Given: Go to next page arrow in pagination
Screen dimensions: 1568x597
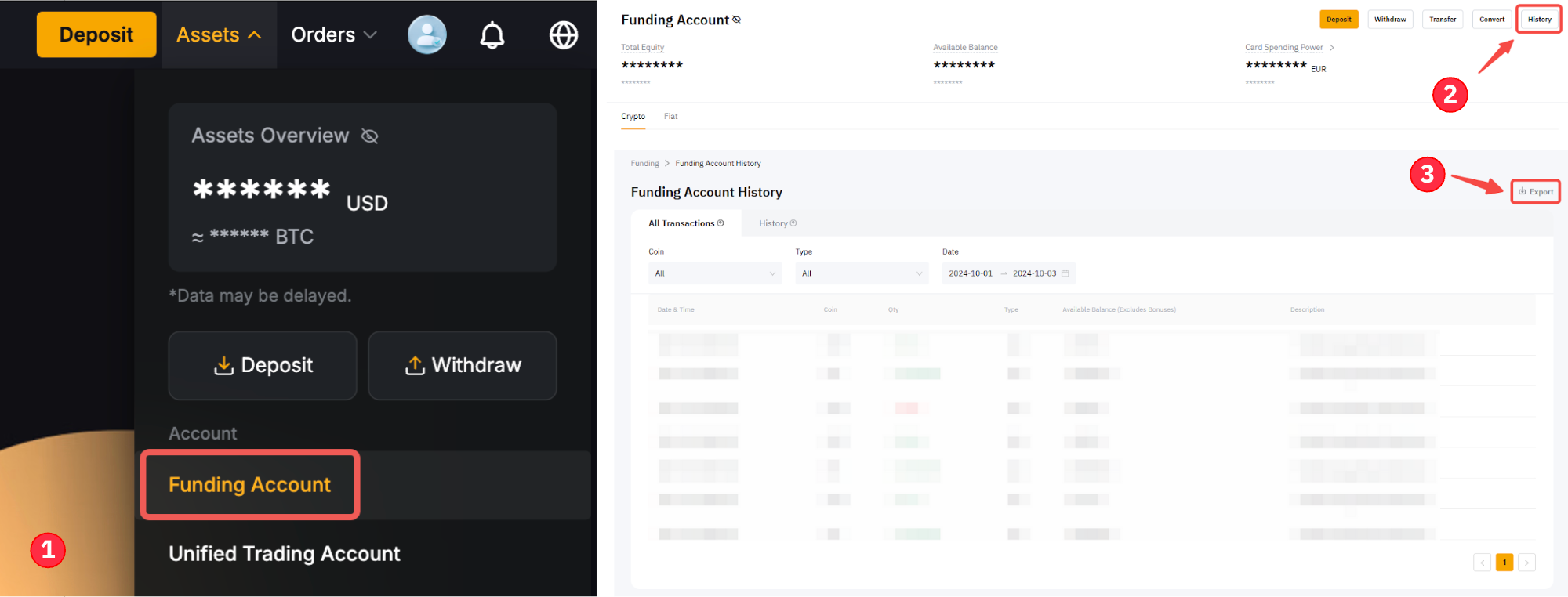Looking at the screenshot, I should point(1526,563).
